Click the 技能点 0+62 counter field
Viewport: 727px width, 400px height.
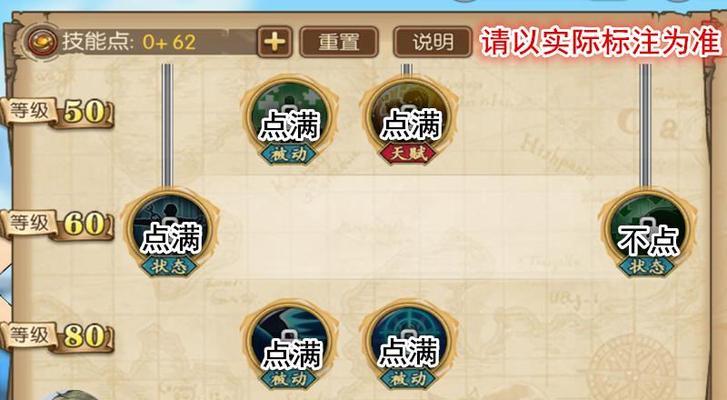pyautogui.click(x=139, y=42)
